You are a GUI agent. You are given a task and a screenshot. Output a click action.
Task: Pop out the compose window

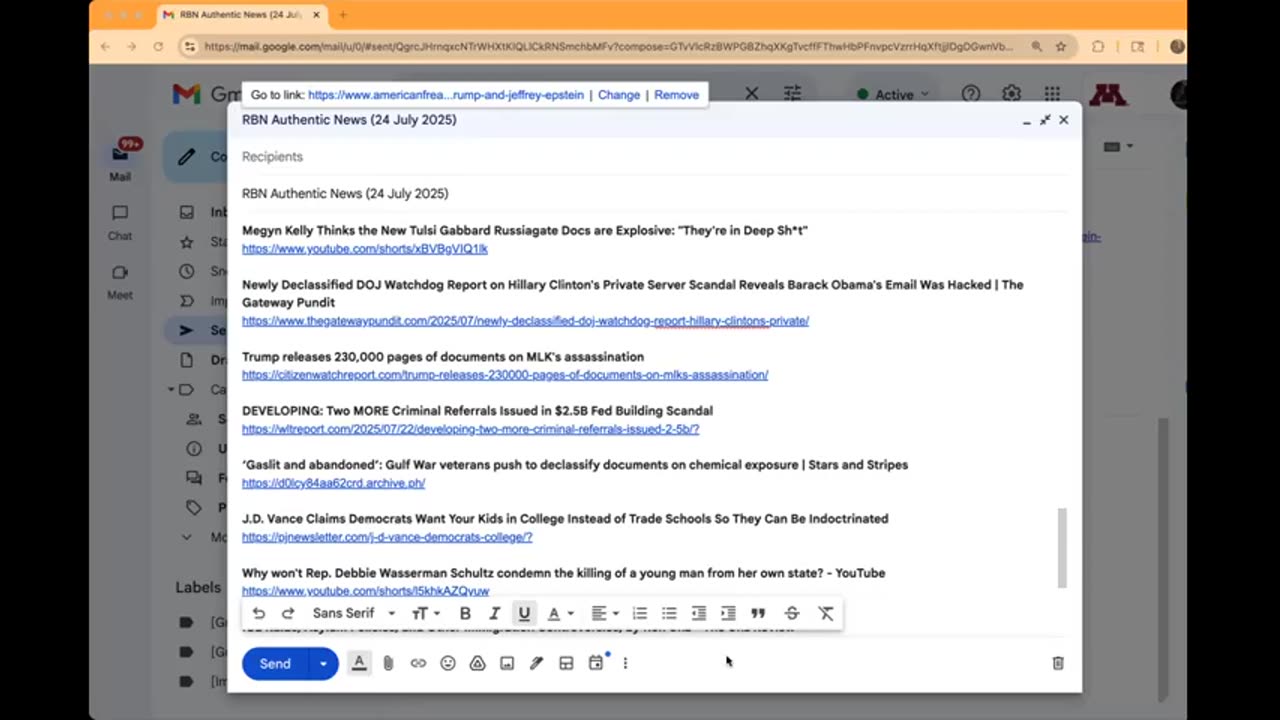click(x=1045, y=120)
